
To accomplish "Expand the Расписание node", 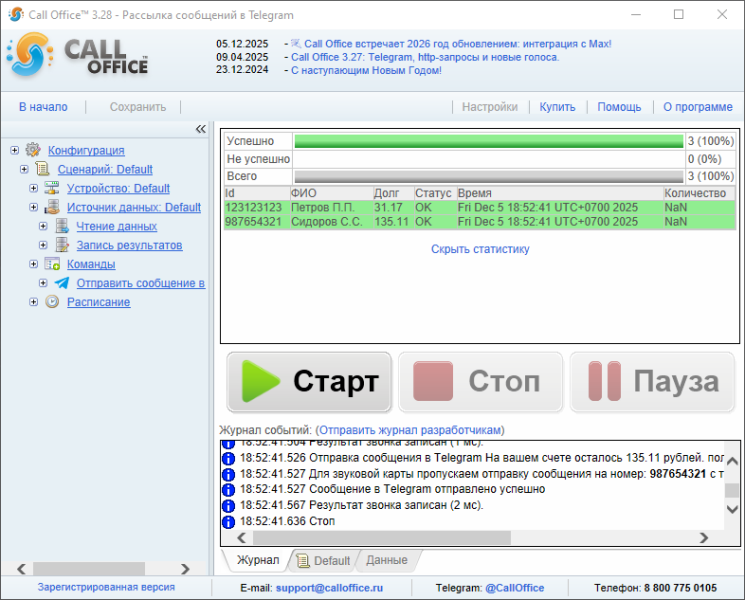I will tap(34, 302).
